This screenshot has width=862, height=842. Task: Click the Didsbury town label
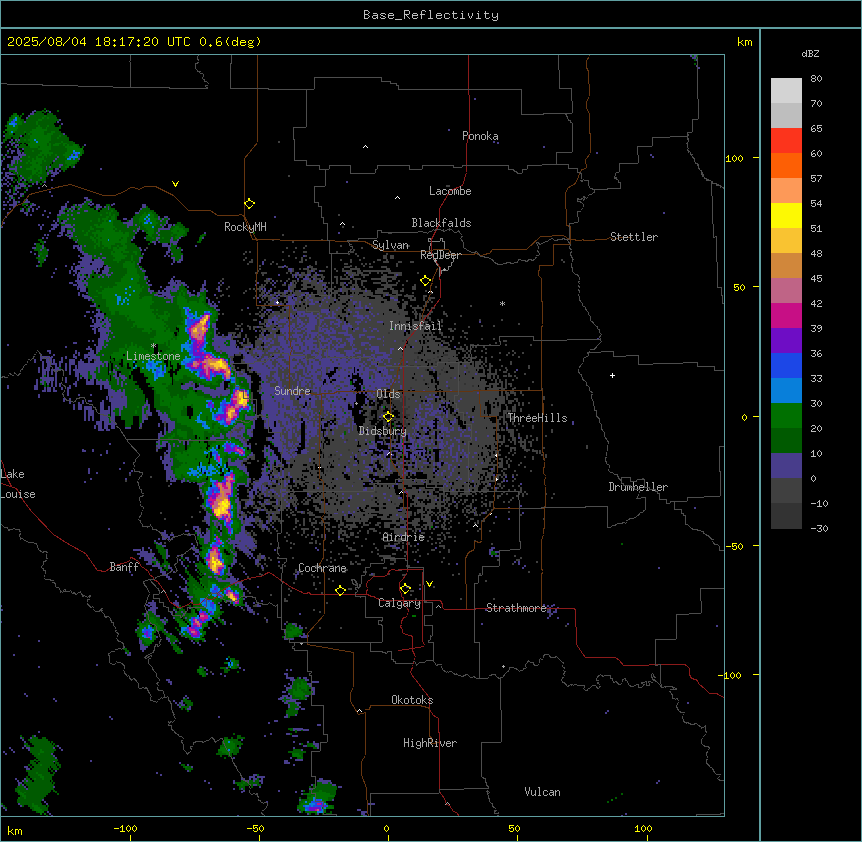[382, 431]
